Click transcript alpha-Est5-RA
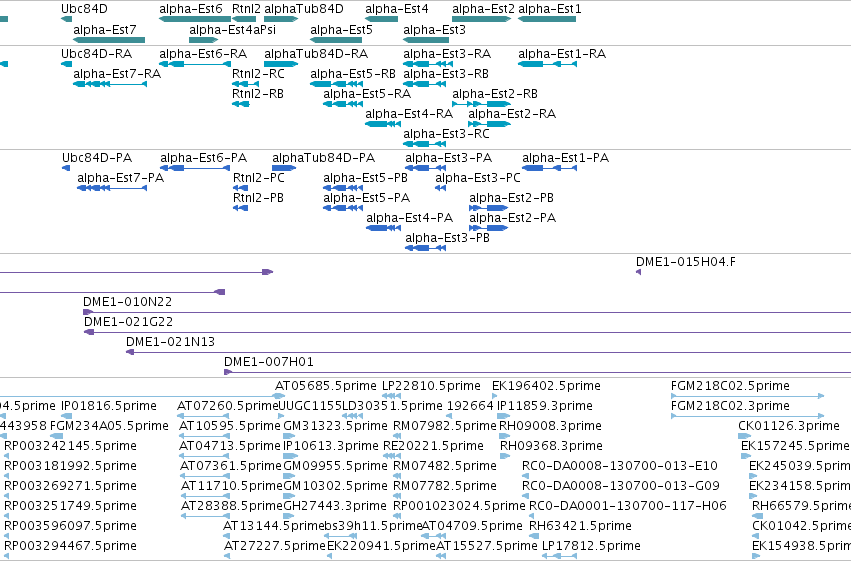851x561 pixels. pyautogui.click(x=343, y=104)
